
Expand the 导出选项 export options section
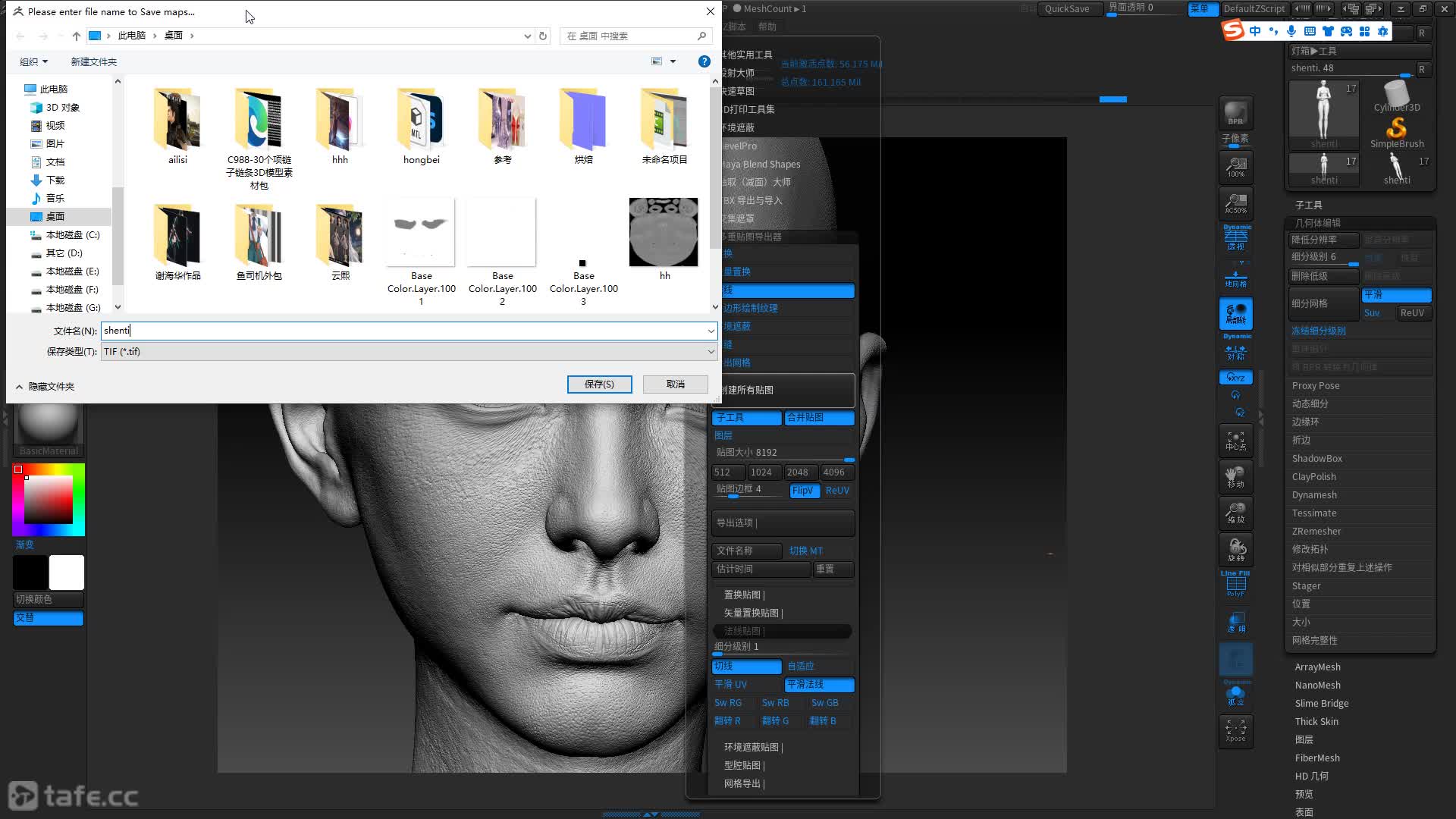coord(783,523)
